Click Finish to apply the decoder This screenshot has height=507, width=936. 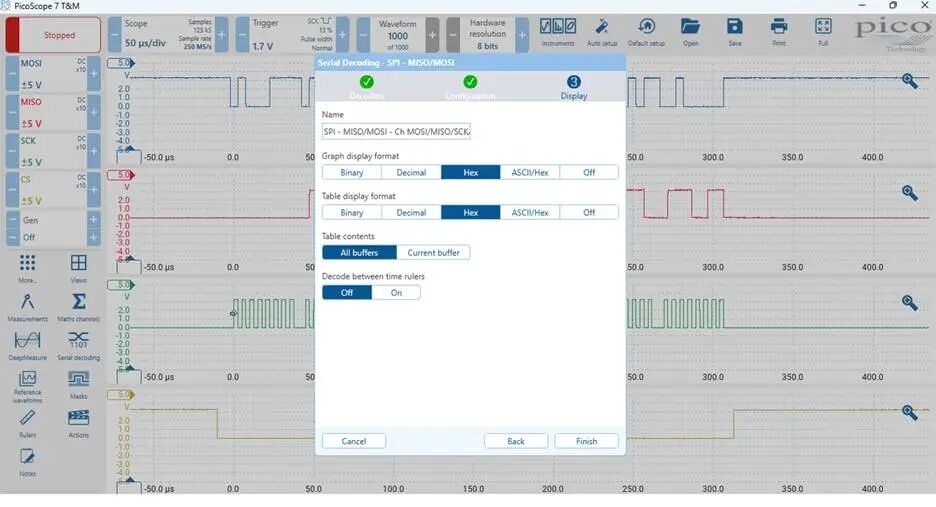[x=586, y=441]
